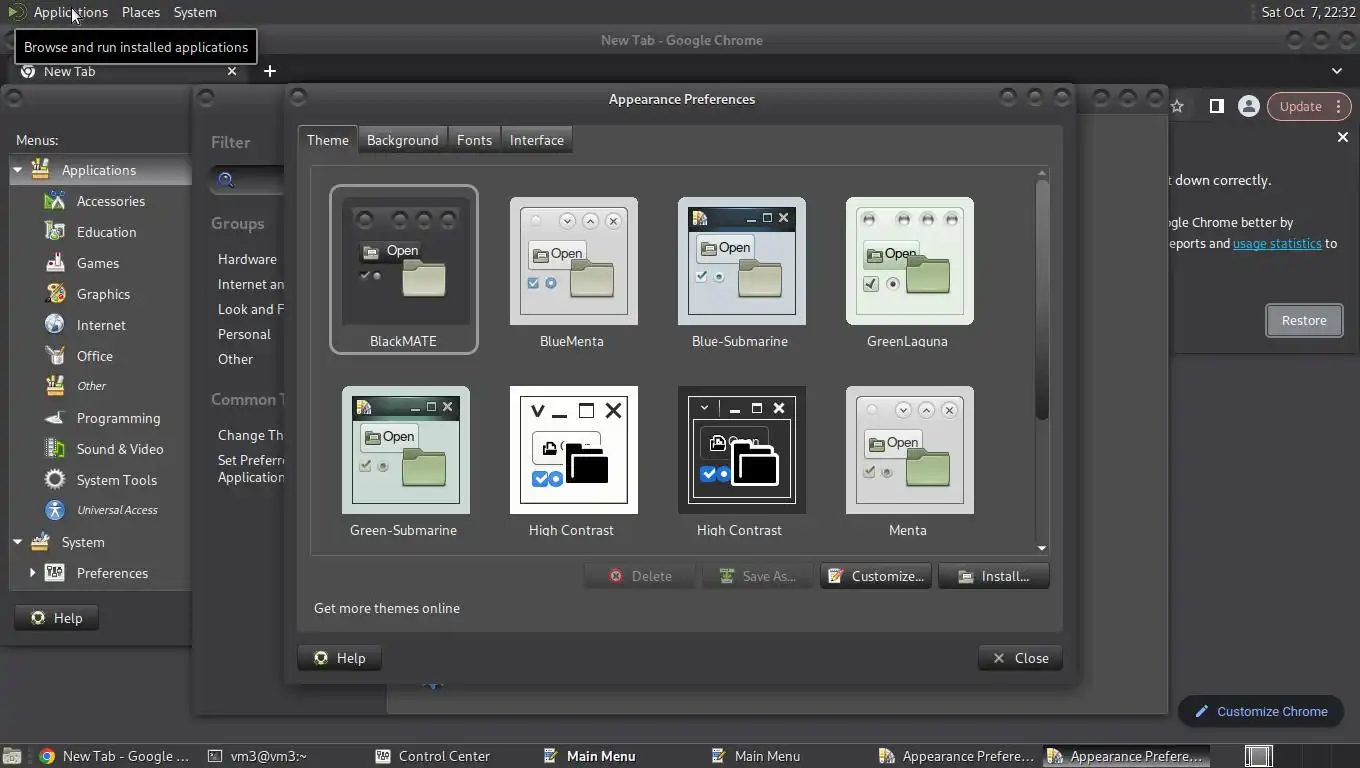Select the Green-Submarine theme
Screen dimensions: 1360x768
tap(404, 460)
